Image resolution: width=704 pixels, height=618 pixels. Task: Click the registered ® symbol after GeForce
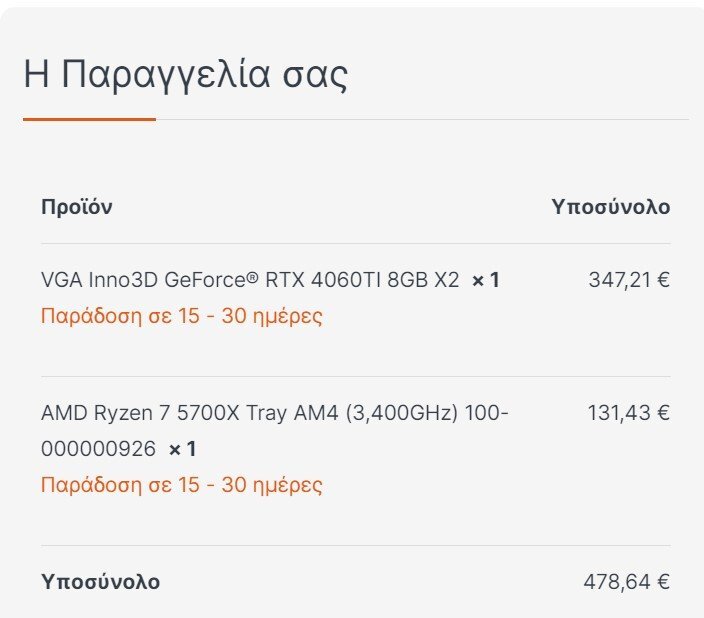[253, 276]
